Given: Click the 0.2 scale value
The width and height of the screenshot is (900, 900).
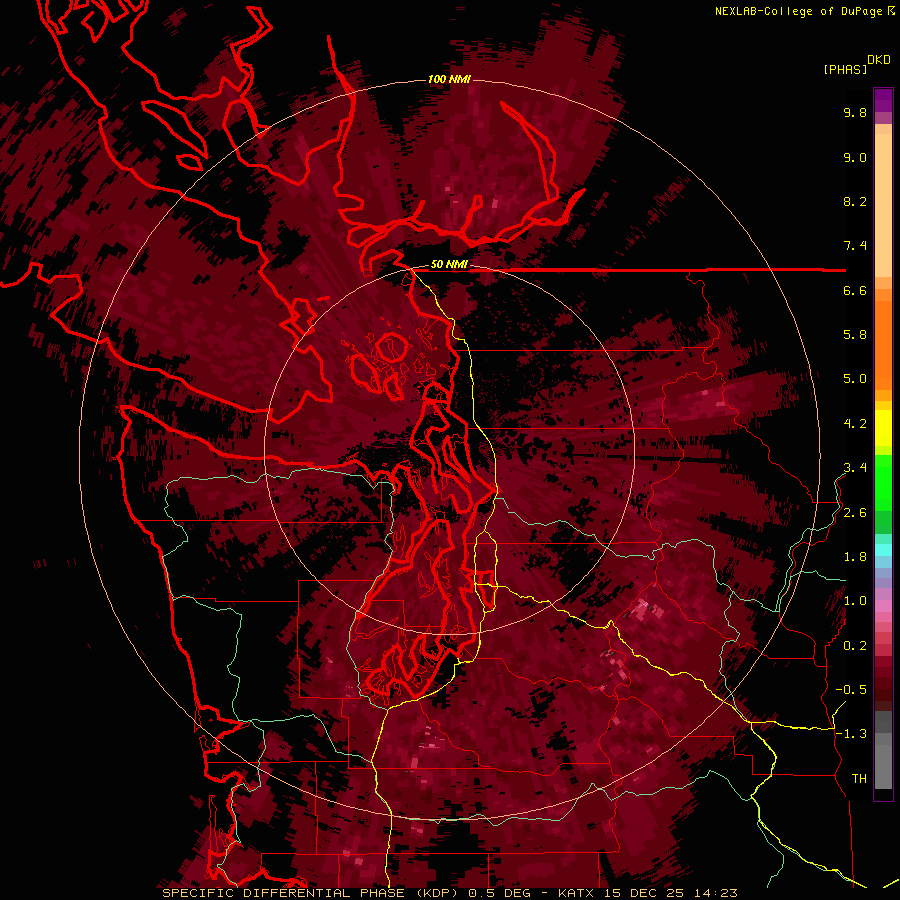Looking at the screenshot, I should click(x=855, y=646).
